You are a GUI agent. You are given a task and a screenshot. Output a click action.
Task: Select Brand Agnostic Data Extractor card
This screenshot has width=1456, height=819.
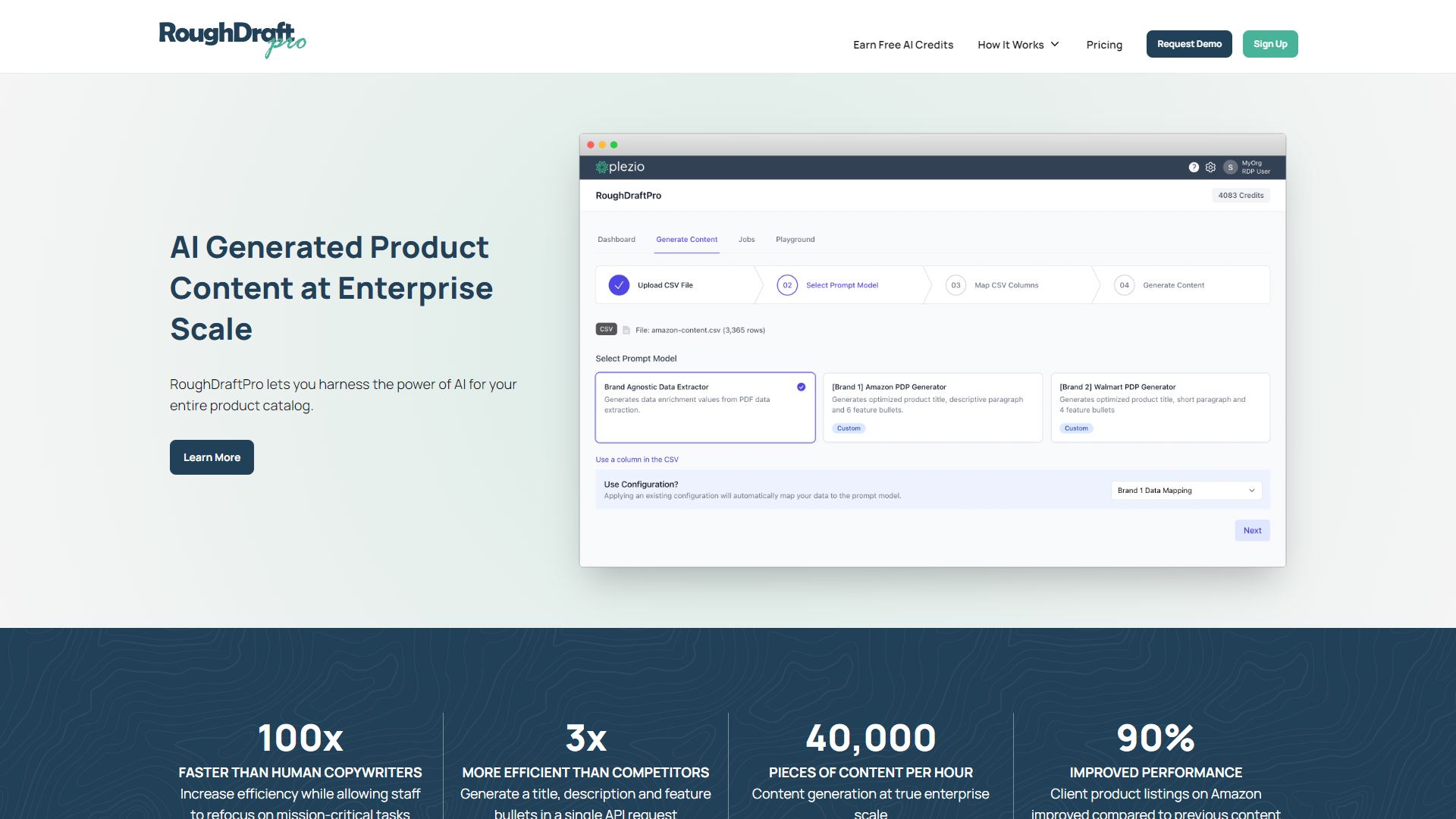pyautogui.click(x=705, y=407)
